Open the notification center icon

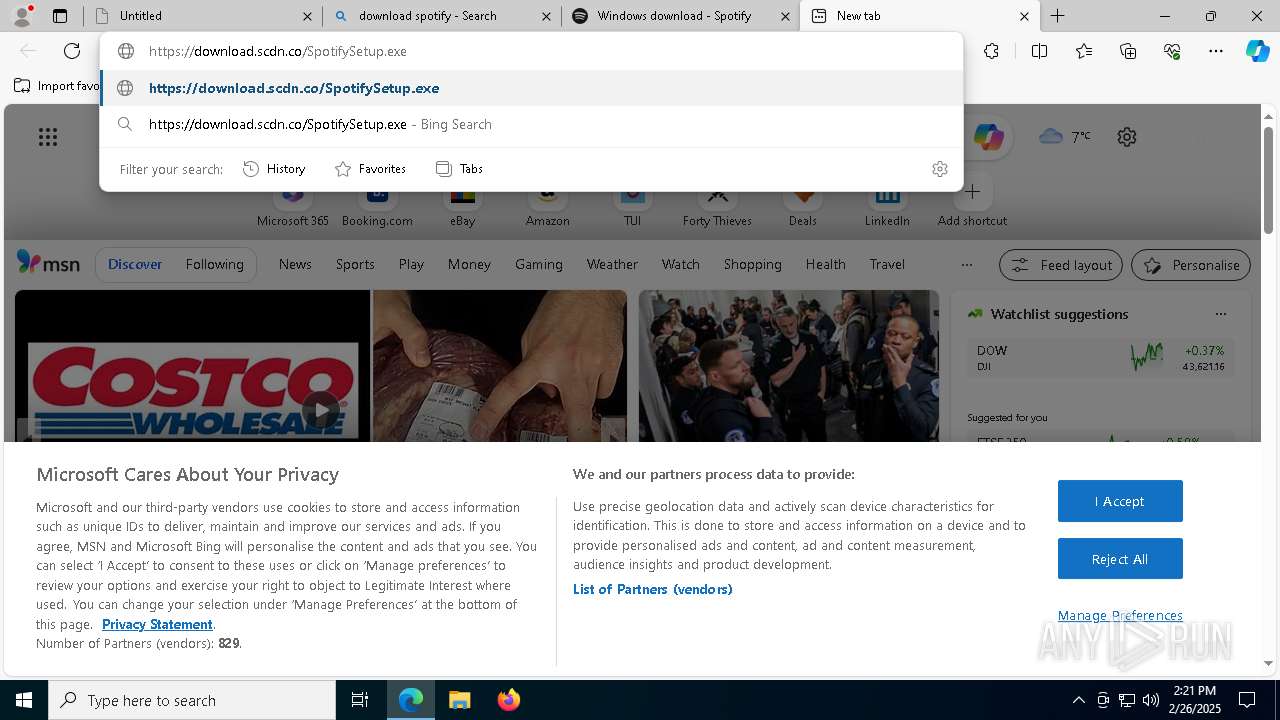(1247, 700)
